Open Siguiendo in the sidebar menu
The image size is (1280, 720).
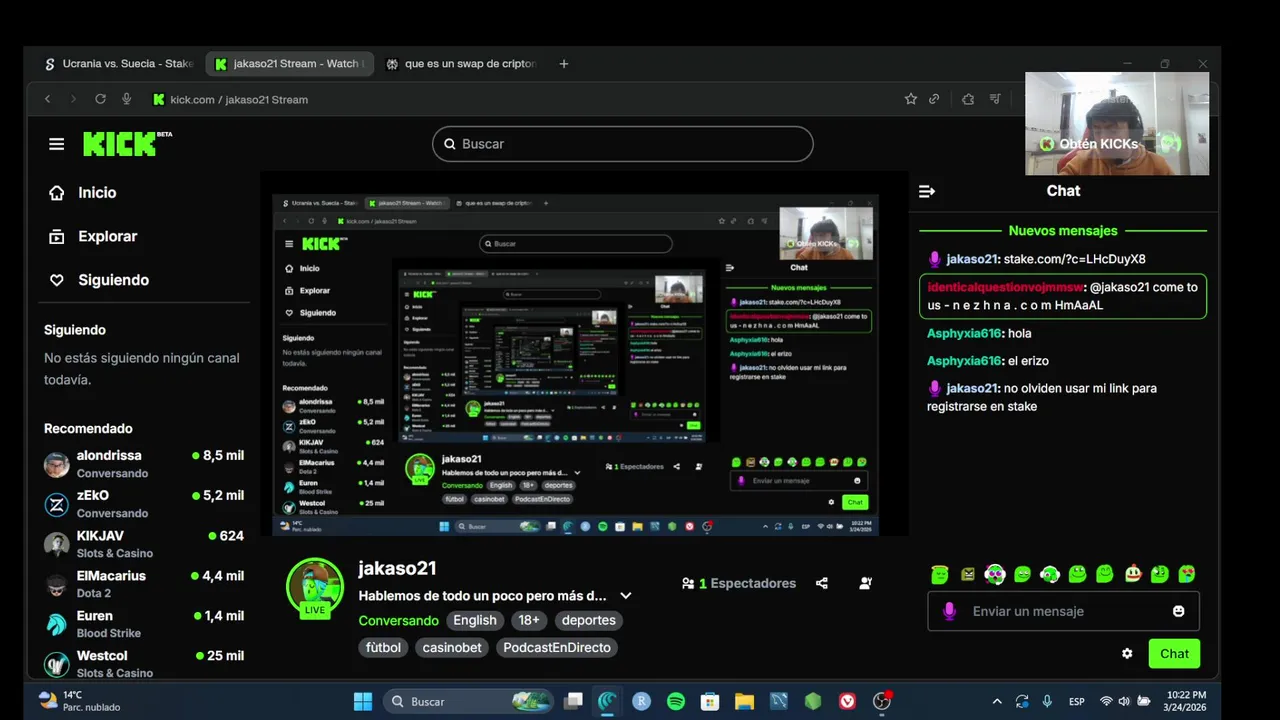[x=99, y=281]
